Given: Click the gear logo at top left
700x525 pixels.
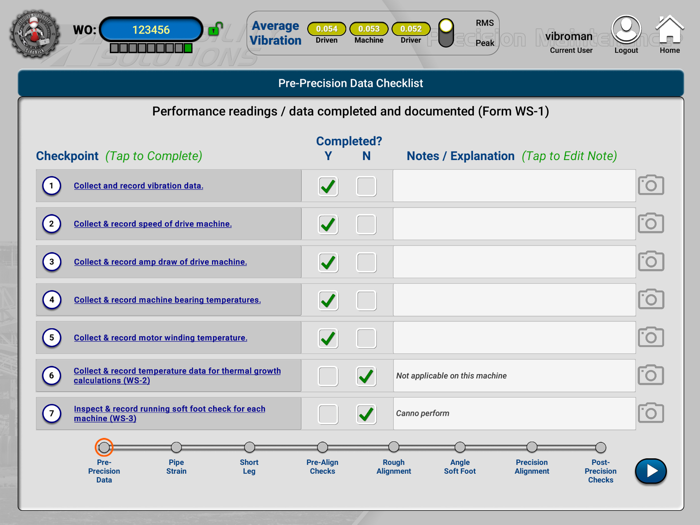Looking at the screenshot, I should point(35,34).
